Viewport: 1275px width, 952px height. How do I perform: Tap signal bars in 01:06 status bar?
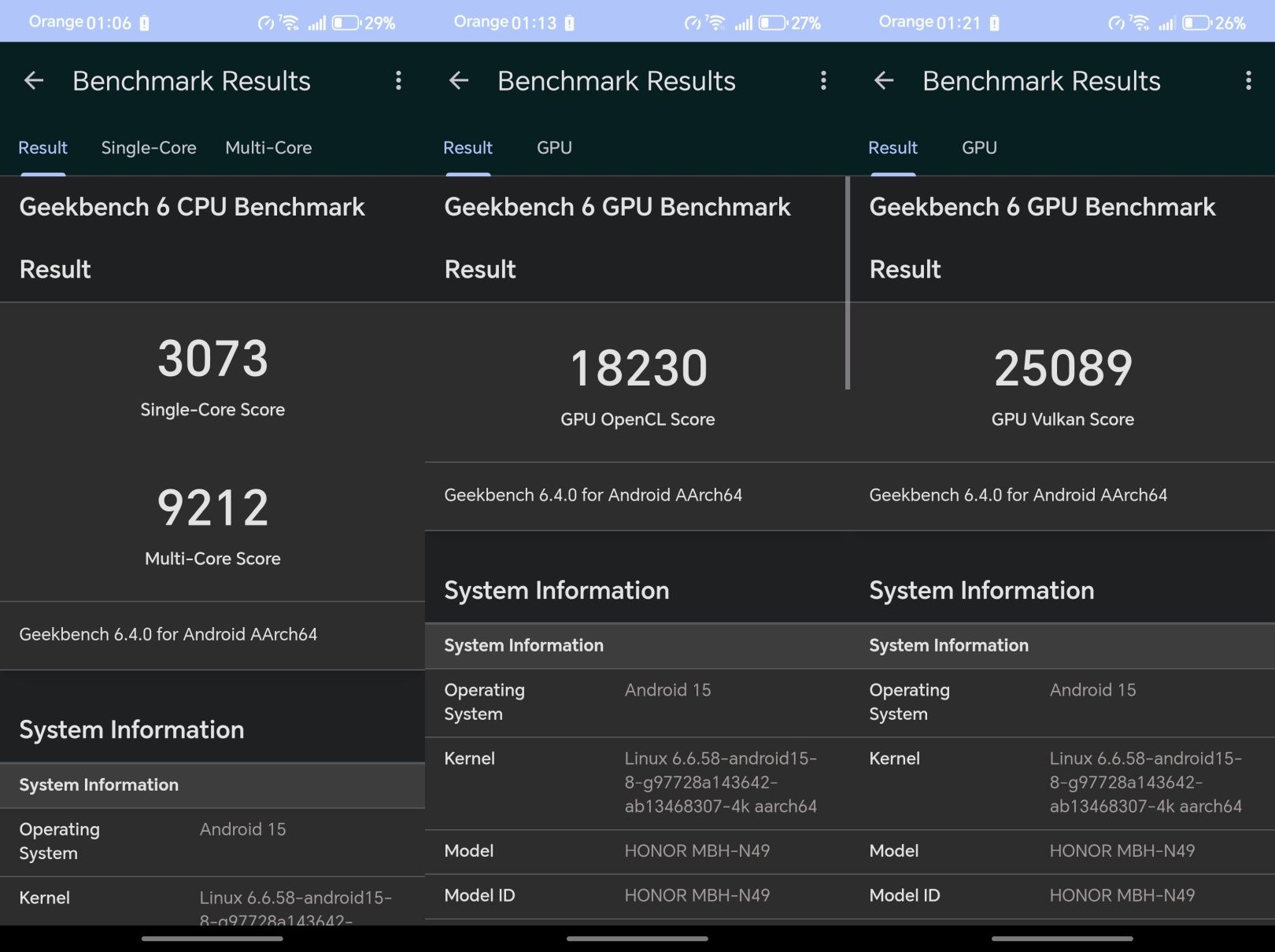tap(316, 24)
